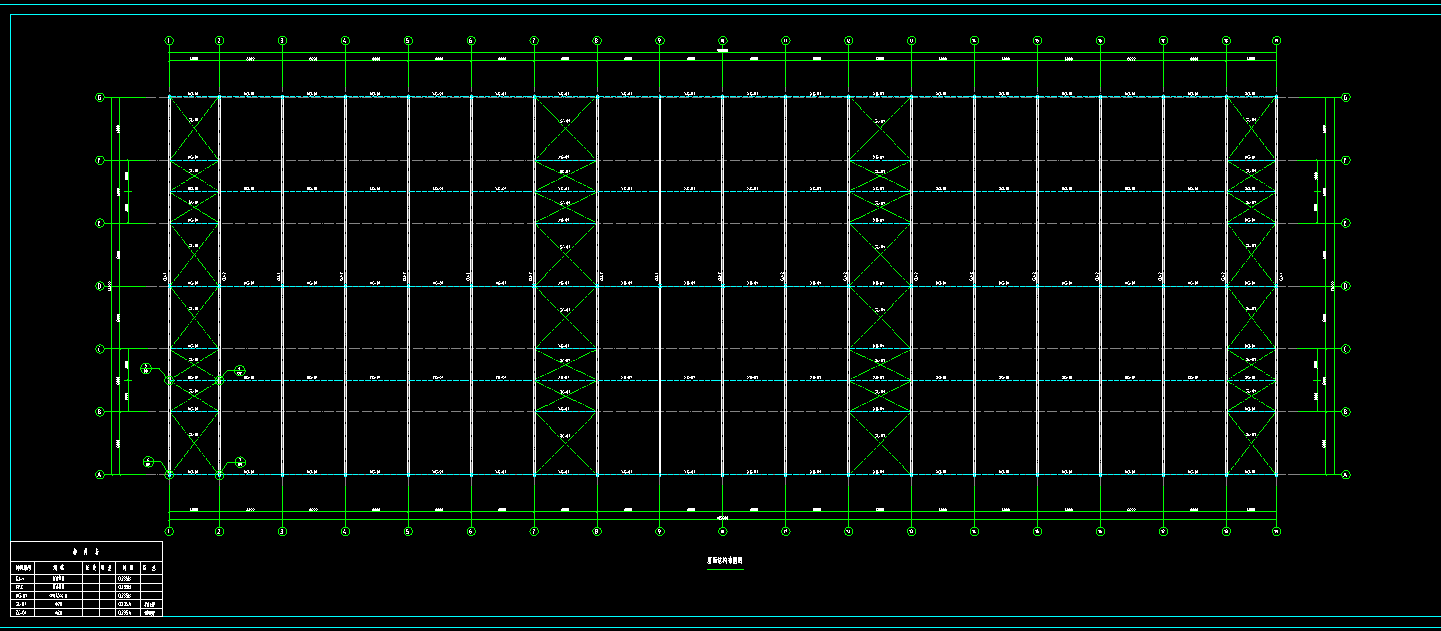Viewport: 1441px width, 631px height.
Task: Click grid bubble 1 on top axis
Action: click(169, 41)
